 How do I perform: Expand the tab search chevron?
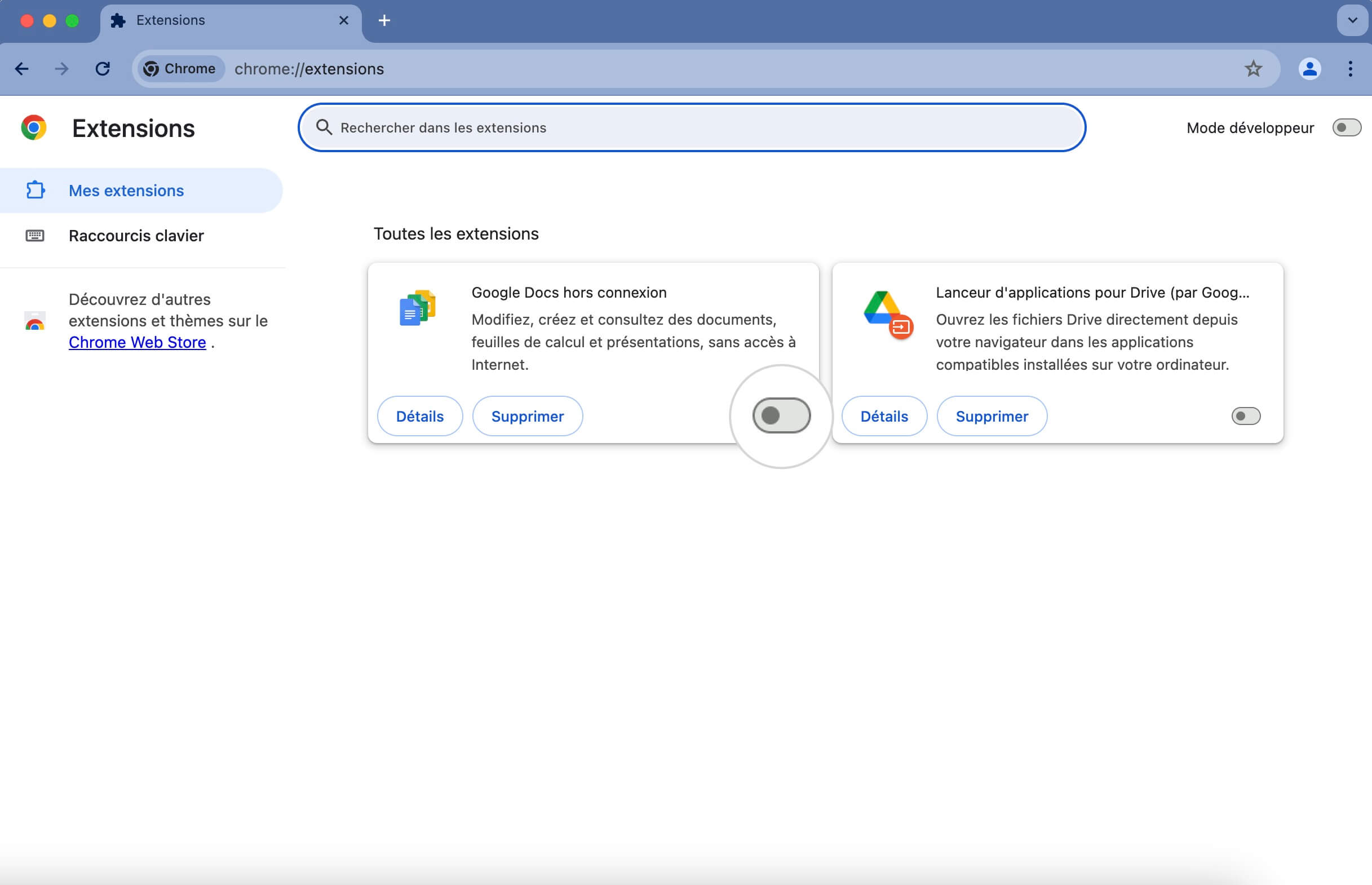1352,21
